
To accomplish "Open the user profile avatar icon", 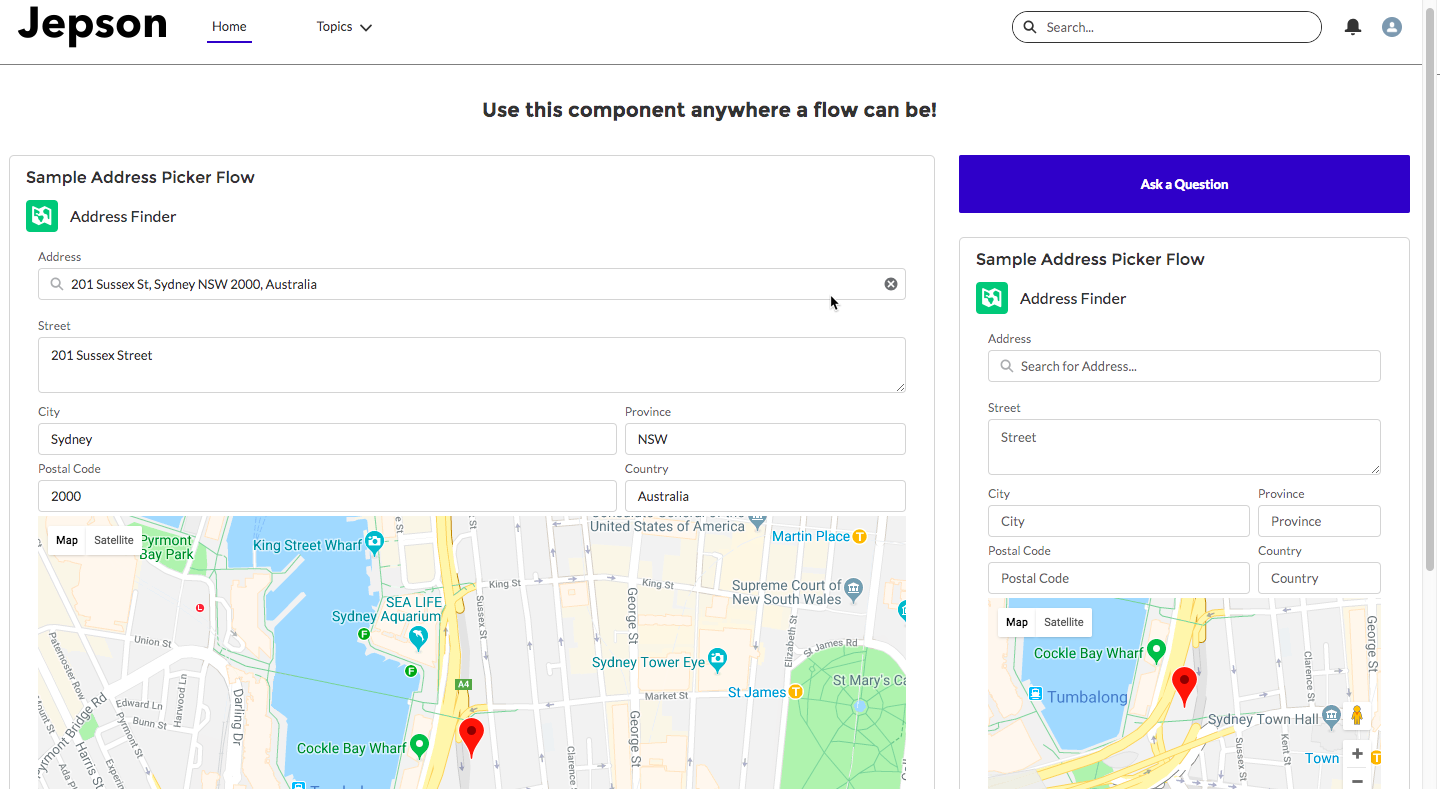I will pyautogui.click(x=1392, y=27).
